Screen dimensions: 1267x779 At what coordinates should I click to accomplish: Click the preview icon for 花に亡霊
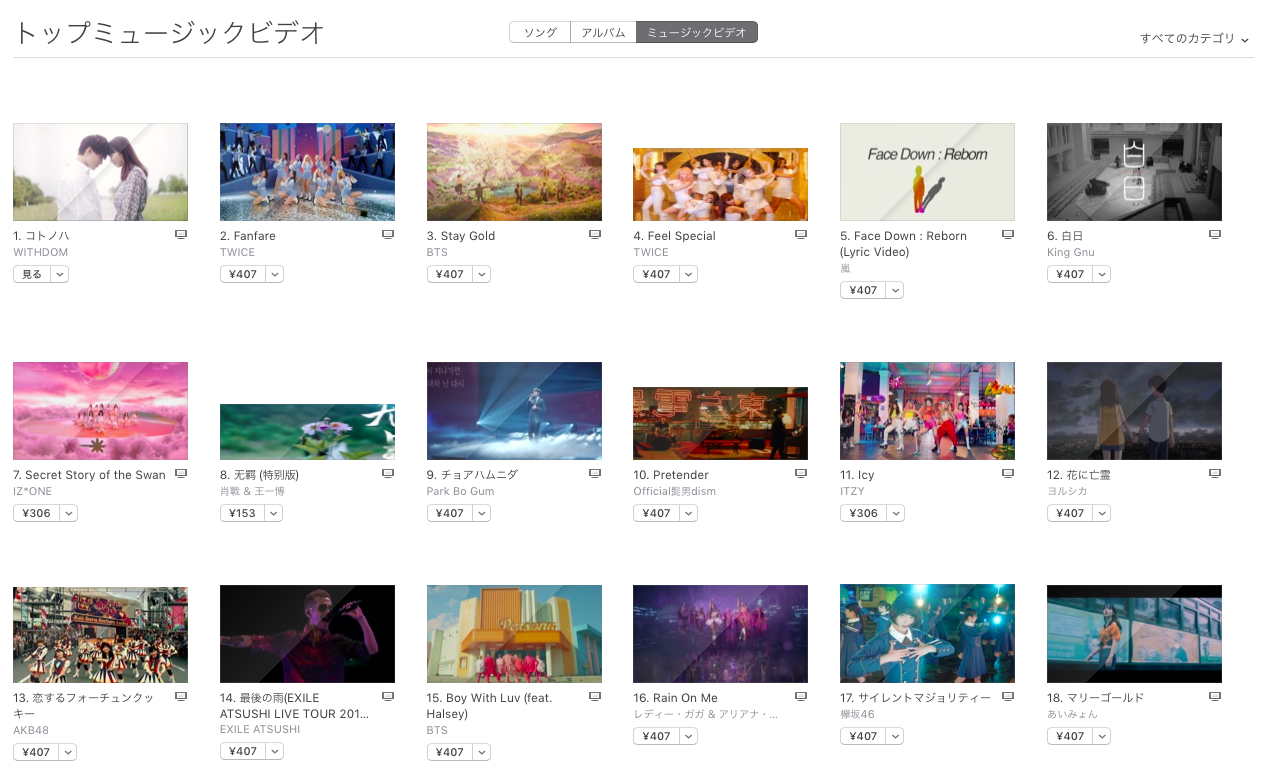pyautogui.click(x=1214, y=472)
